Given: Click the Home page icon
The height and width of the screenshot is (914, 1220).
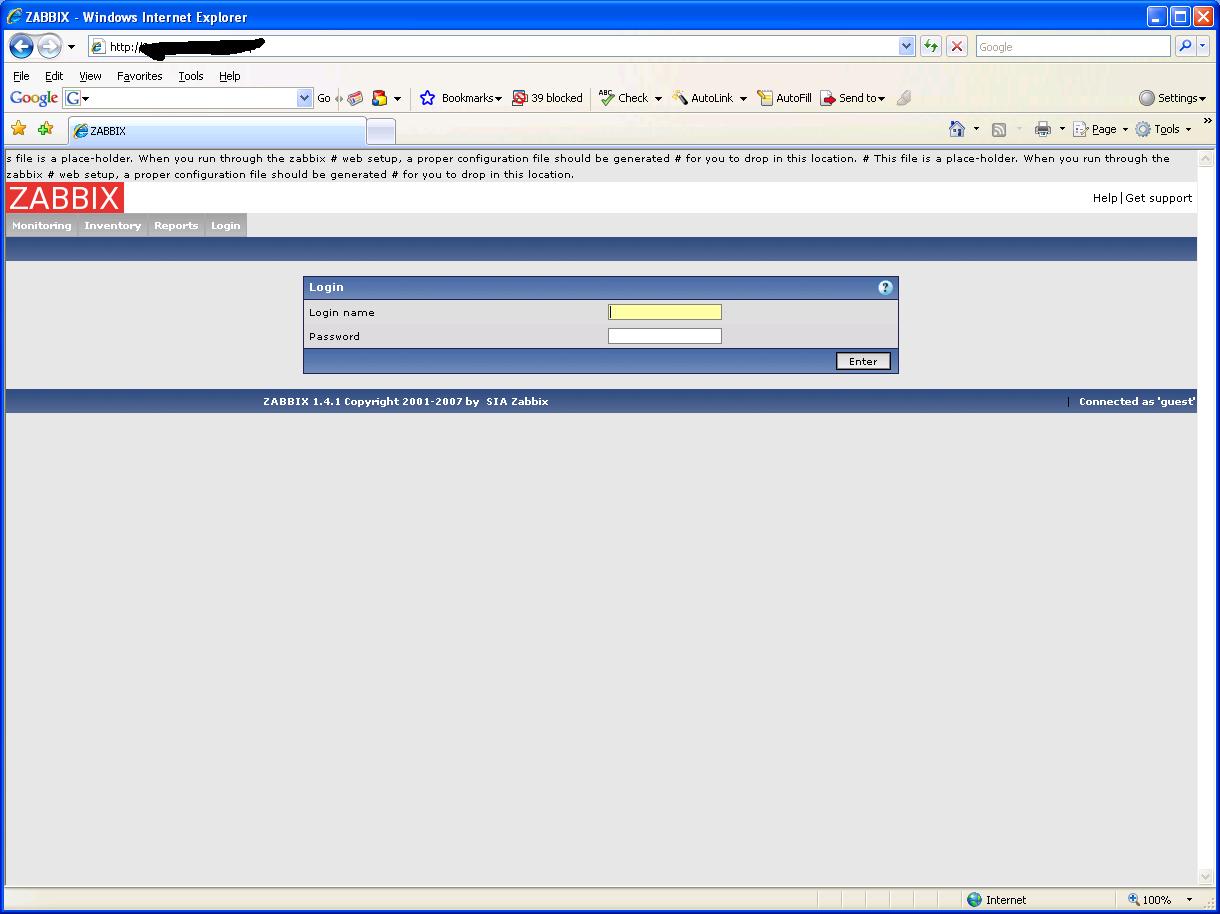Looking at the screenshot, I should 957,129.
